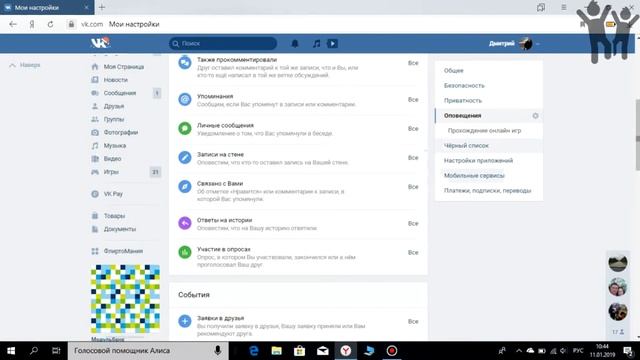
Task: Open the Mail app in taskbar
Action: [x=323, y=351]
